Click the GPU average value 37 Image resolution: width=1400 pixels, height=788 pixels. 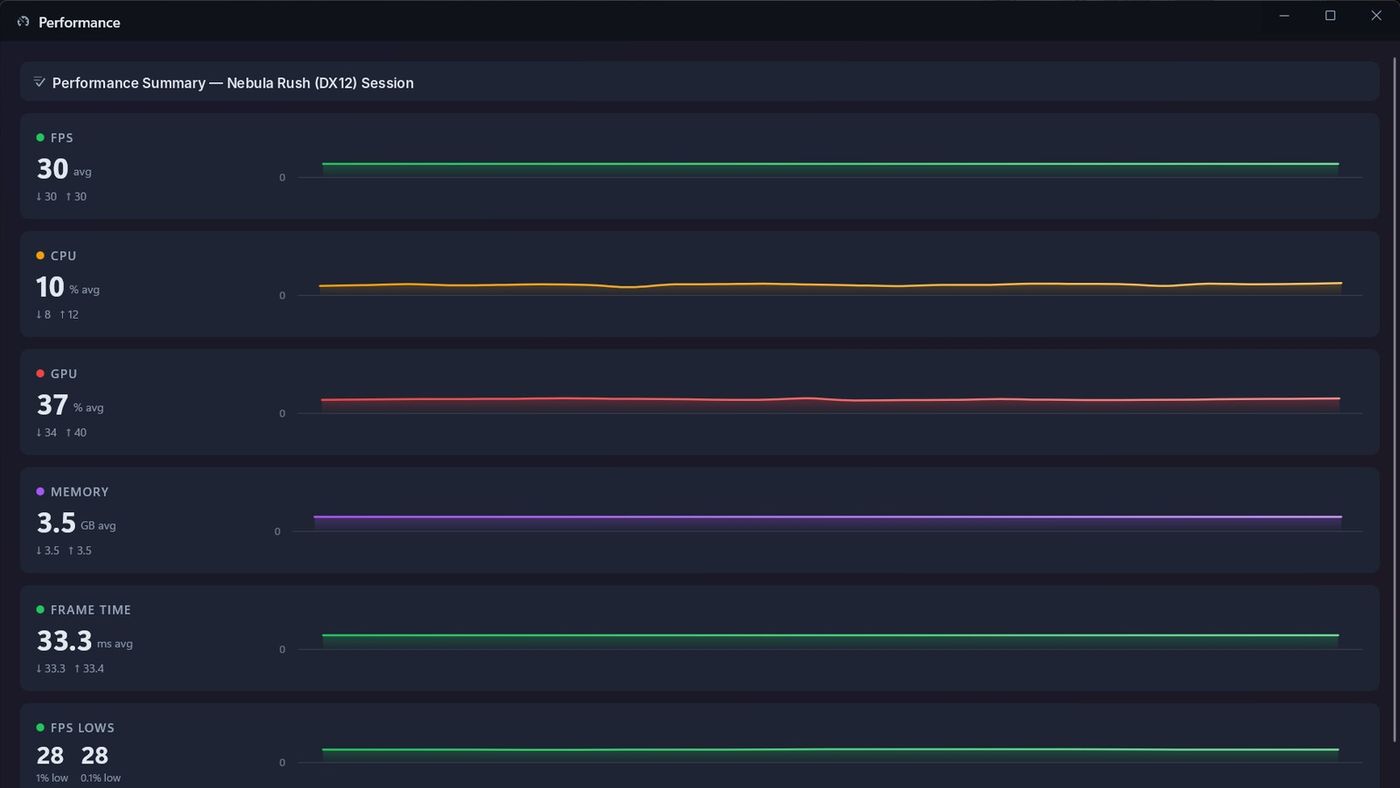click(x=53, y=405)
